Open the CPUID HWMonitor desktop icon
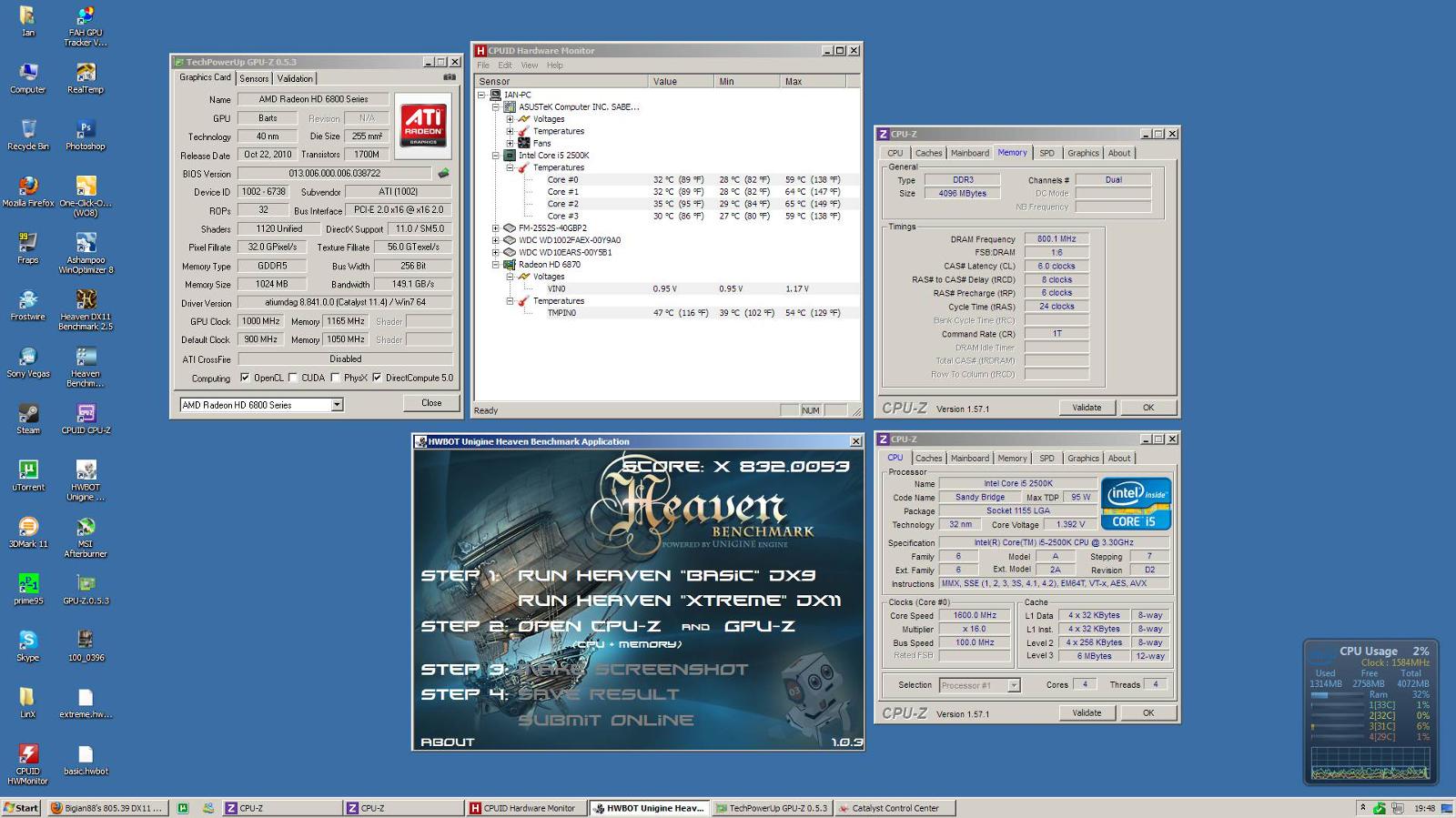The image size is (1456, 818). click(28, 763)
